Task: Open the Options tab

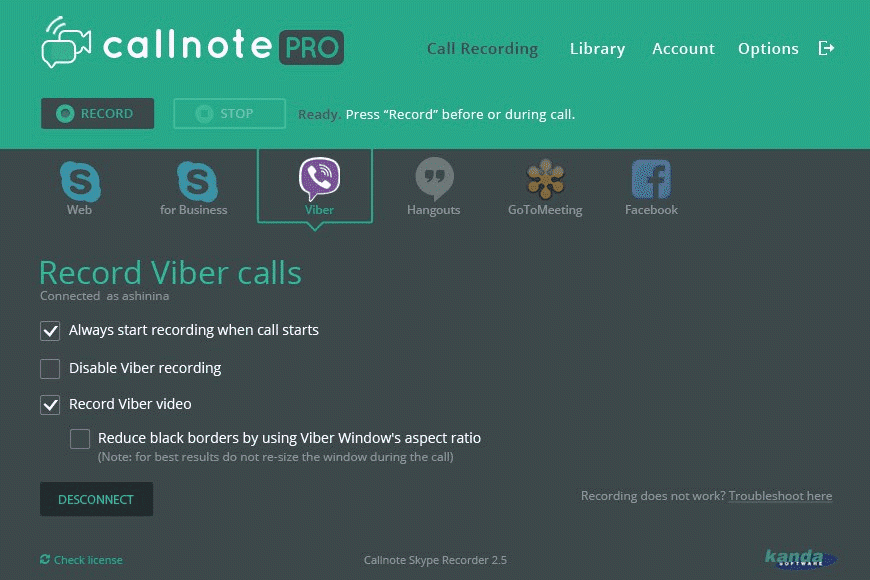Action: tap(768, 49)
